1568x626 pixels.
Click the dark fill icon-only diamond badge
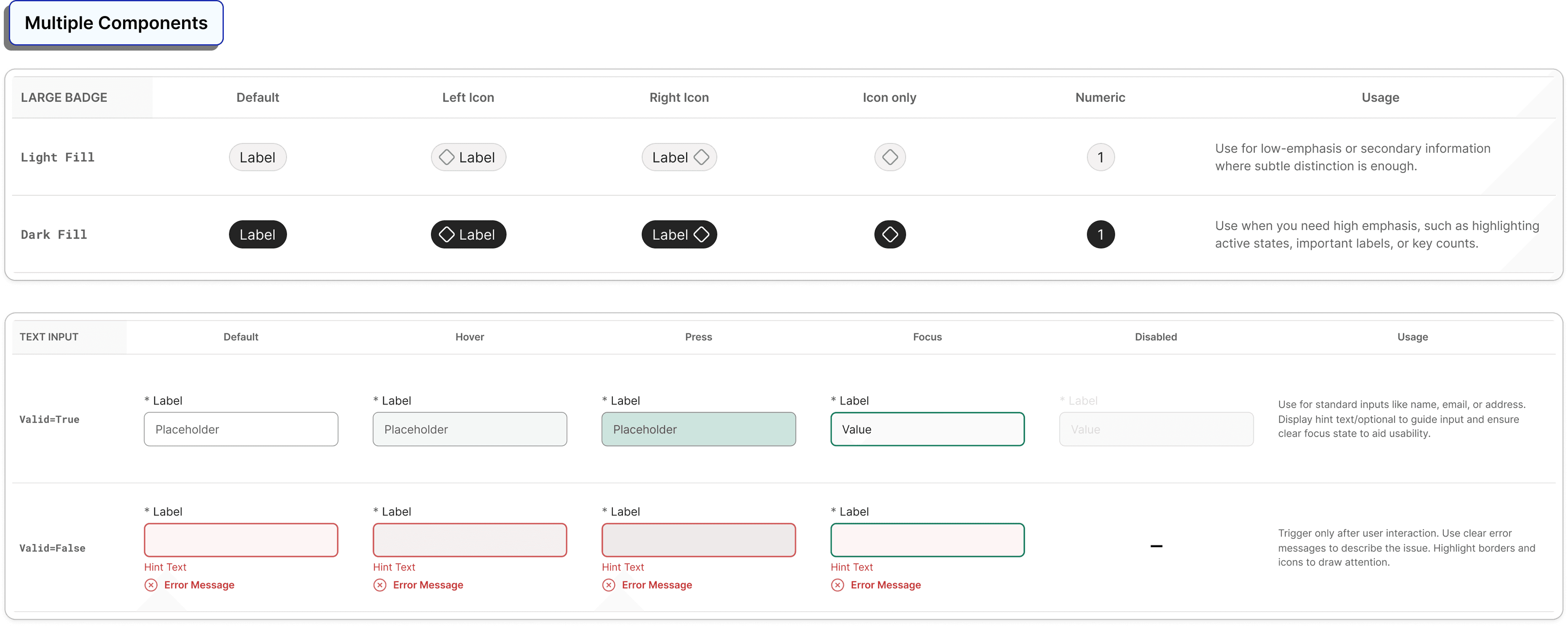[x=889, y=234]
